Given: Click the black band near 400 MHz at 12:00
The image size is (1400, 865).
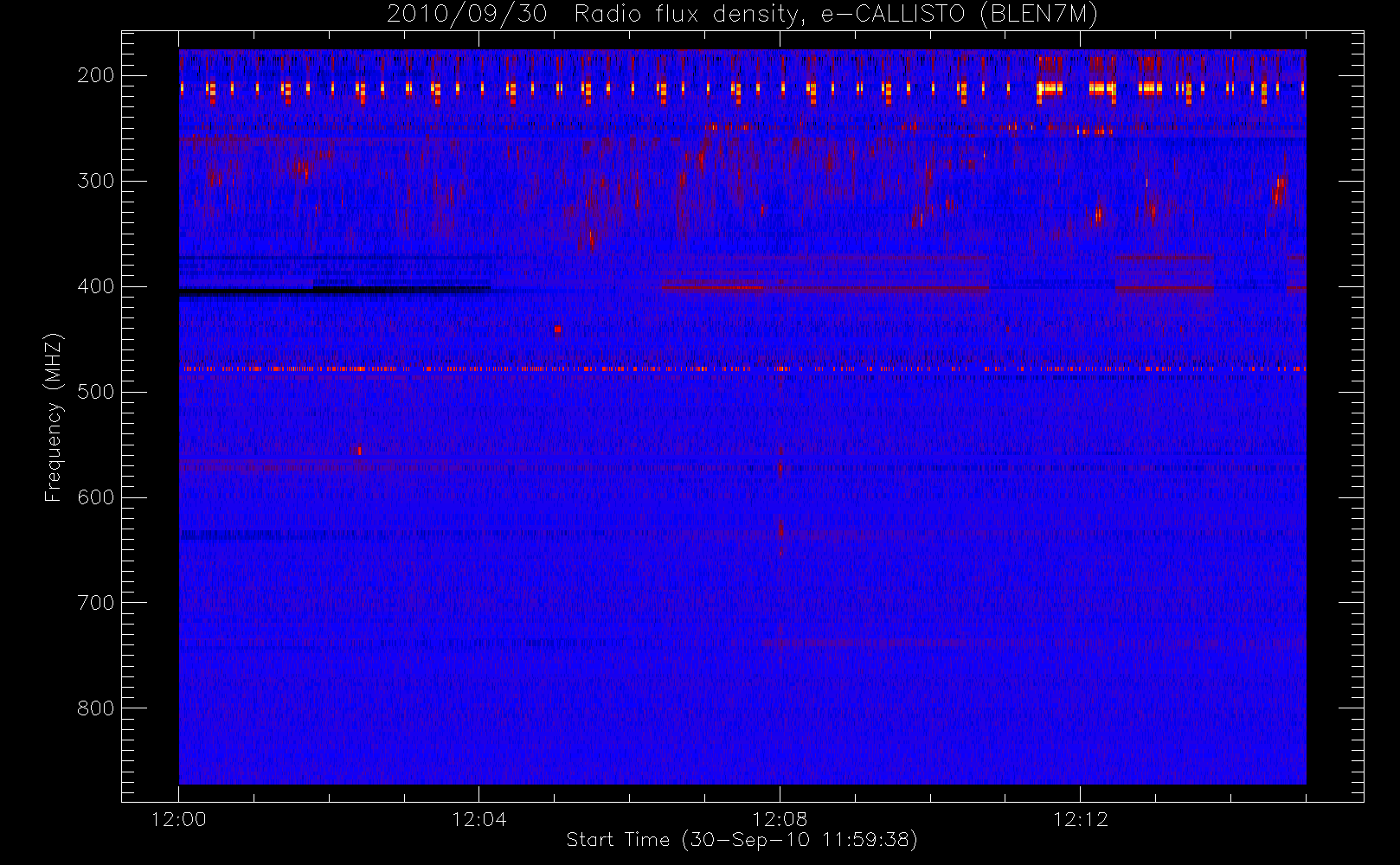Looking at the screenshot, I should (333, 292).
